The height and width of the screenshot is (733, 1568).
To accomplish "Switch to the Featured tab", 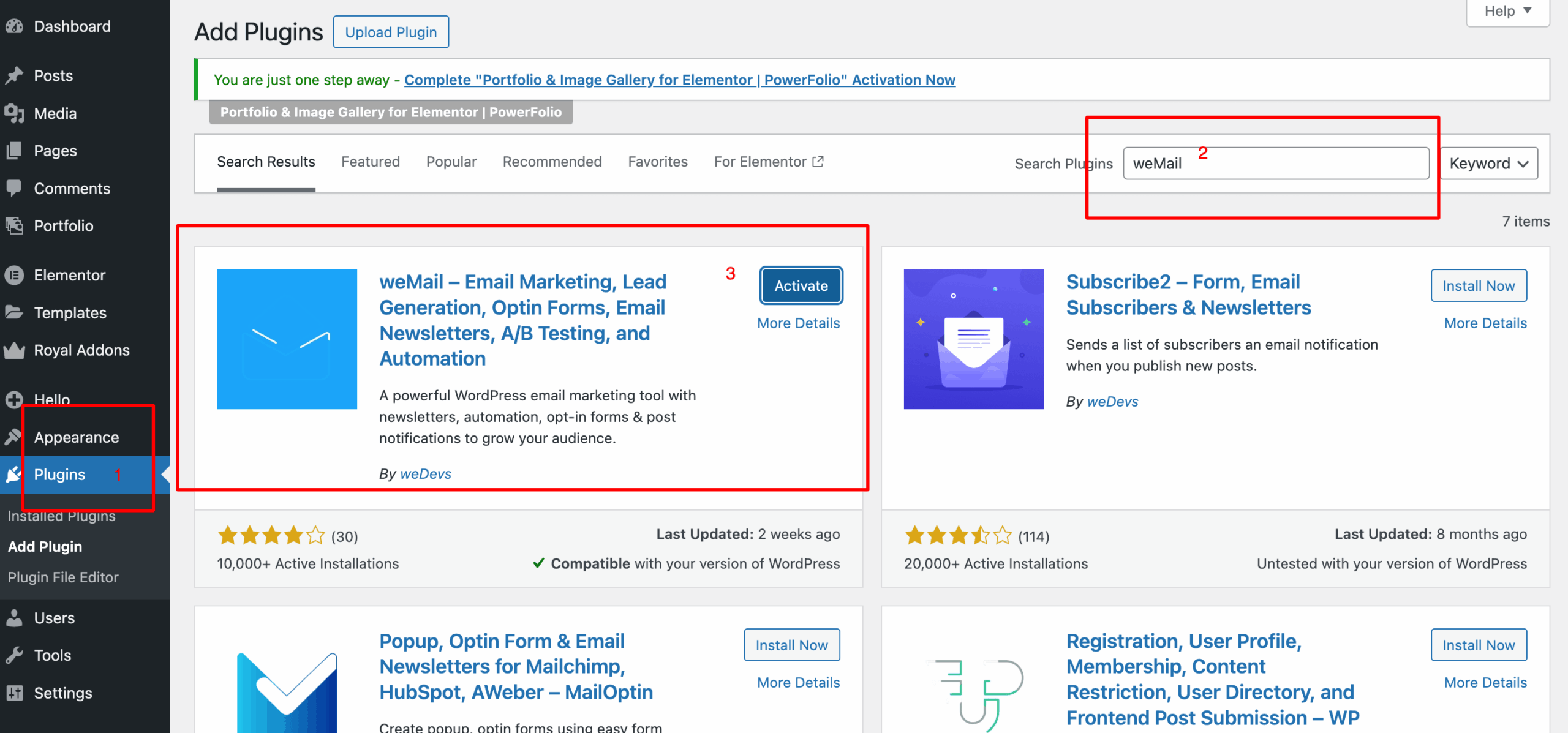I will pos(370,162).
